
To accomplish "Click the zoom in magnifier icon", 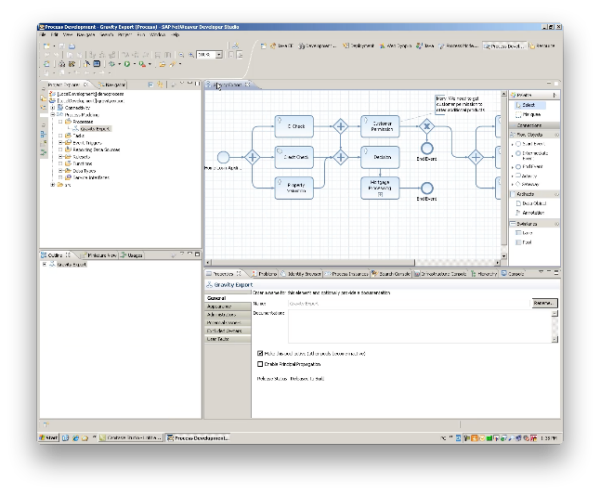I will [x=191, y=55].
